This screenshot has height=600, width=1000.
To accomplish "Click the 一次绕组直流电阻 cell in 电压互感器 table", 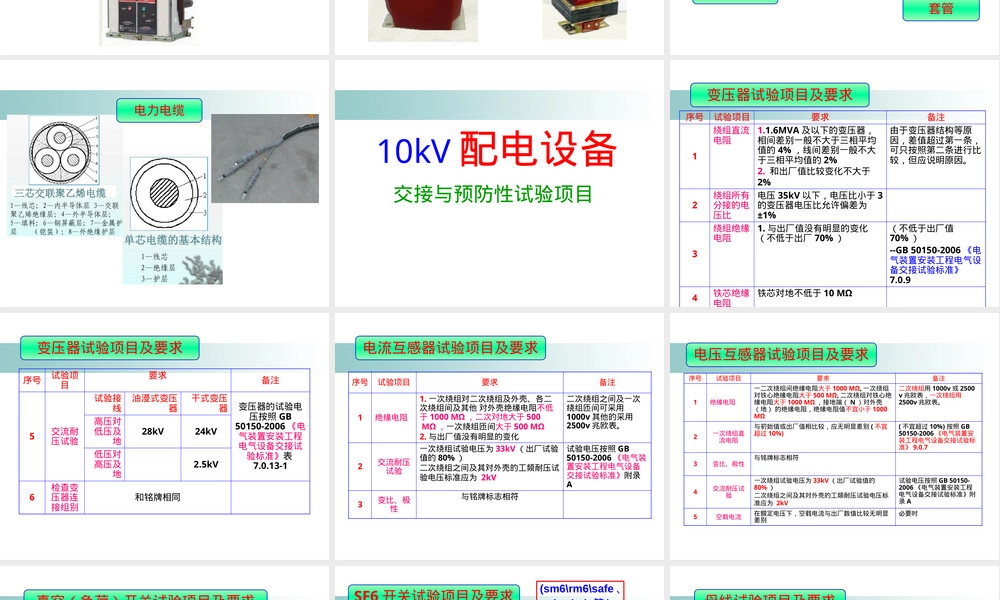I will tap(728, 437).
